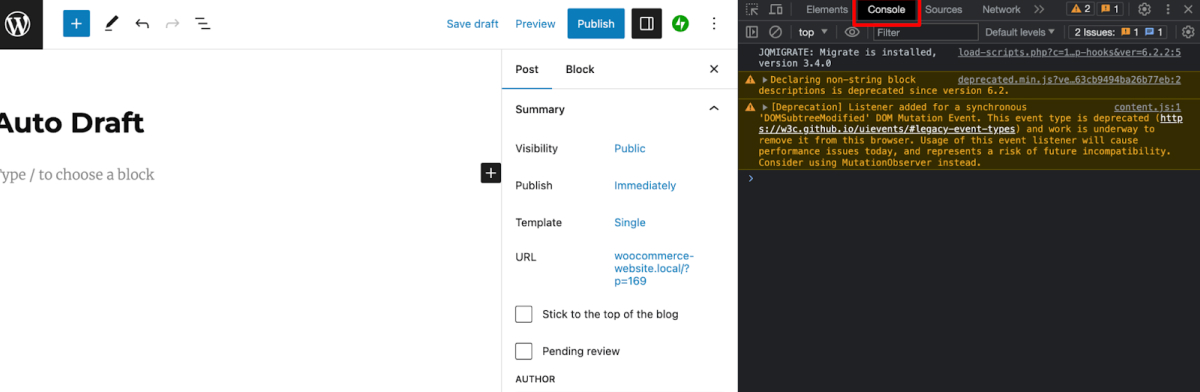The image size is (1200, 392).
Task: Switch to the Post tab
Action: point(527,69)
